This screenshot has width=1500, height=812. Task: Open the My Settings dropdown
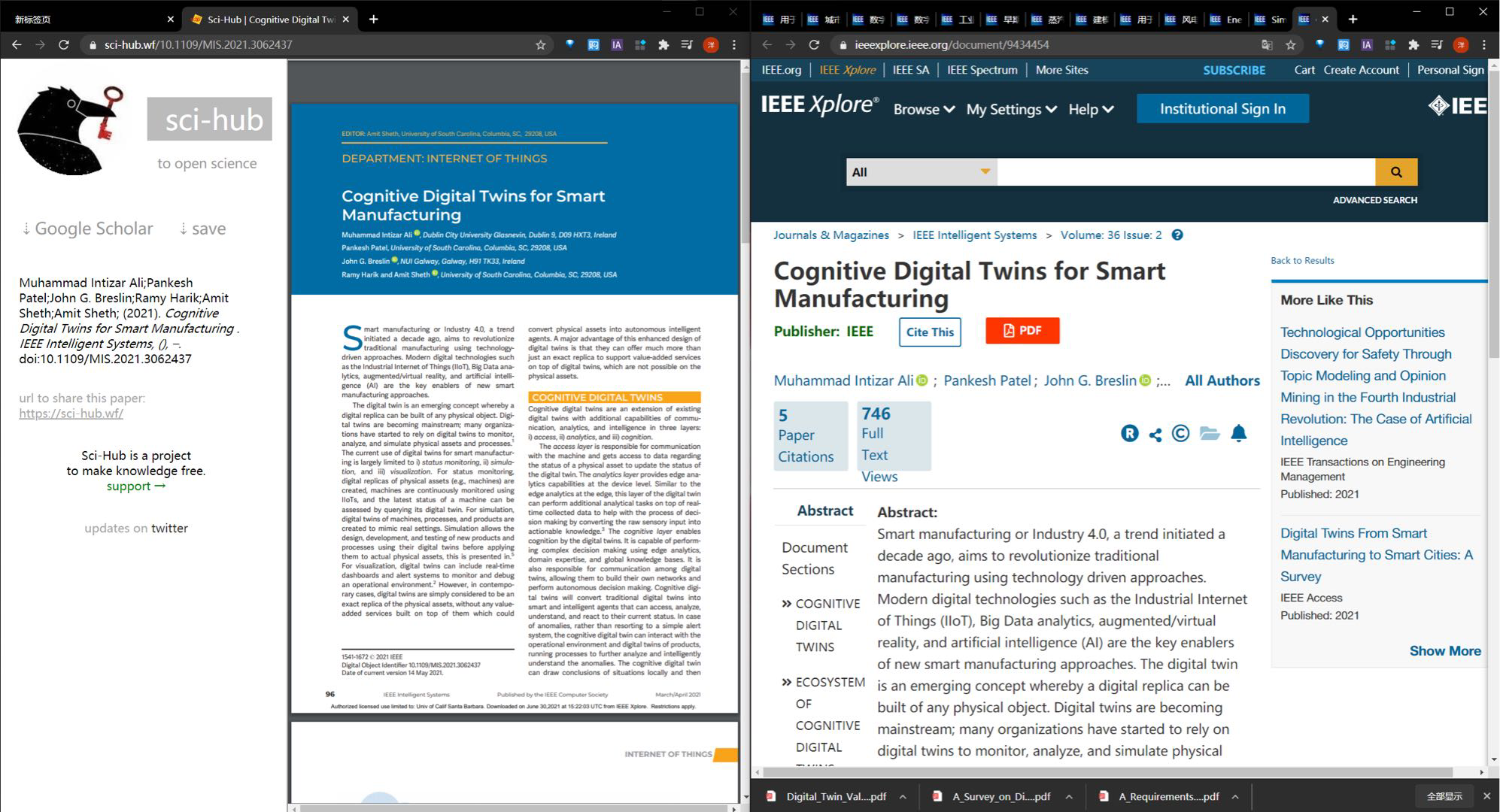(1011, 110)
